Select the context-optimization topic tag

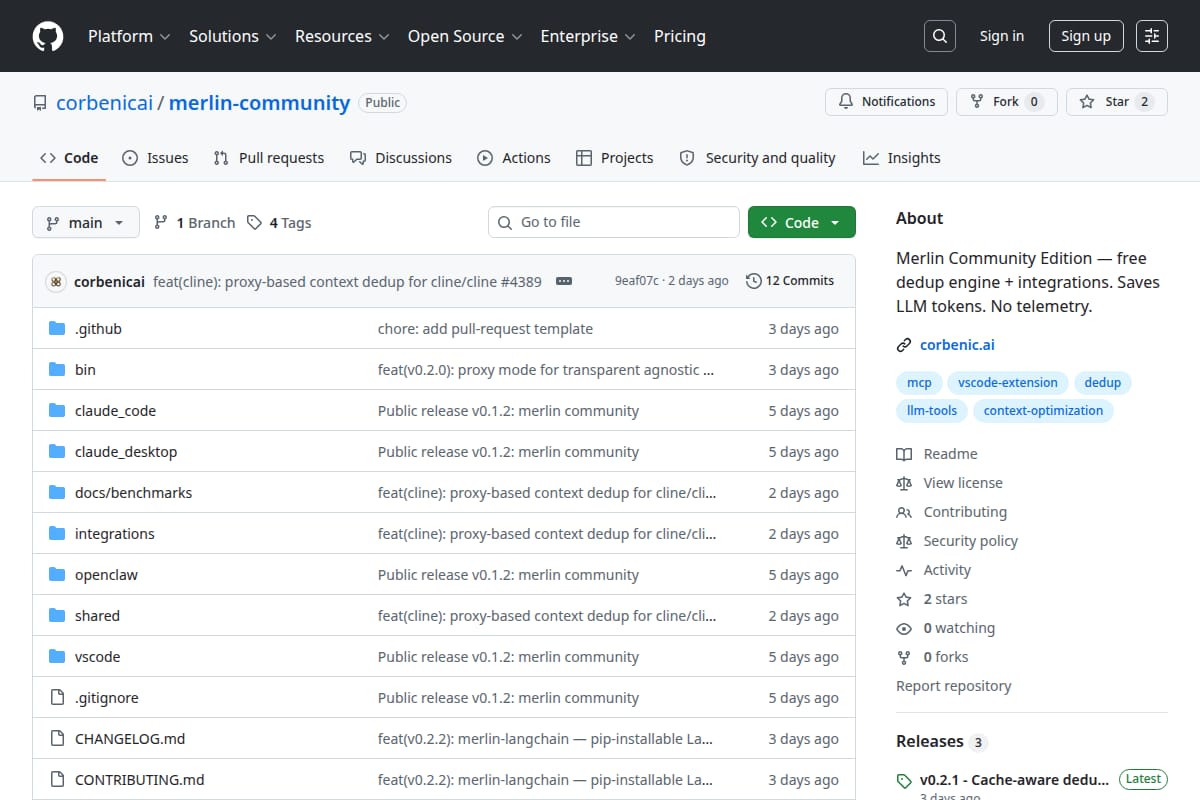tap(1043, 411)
